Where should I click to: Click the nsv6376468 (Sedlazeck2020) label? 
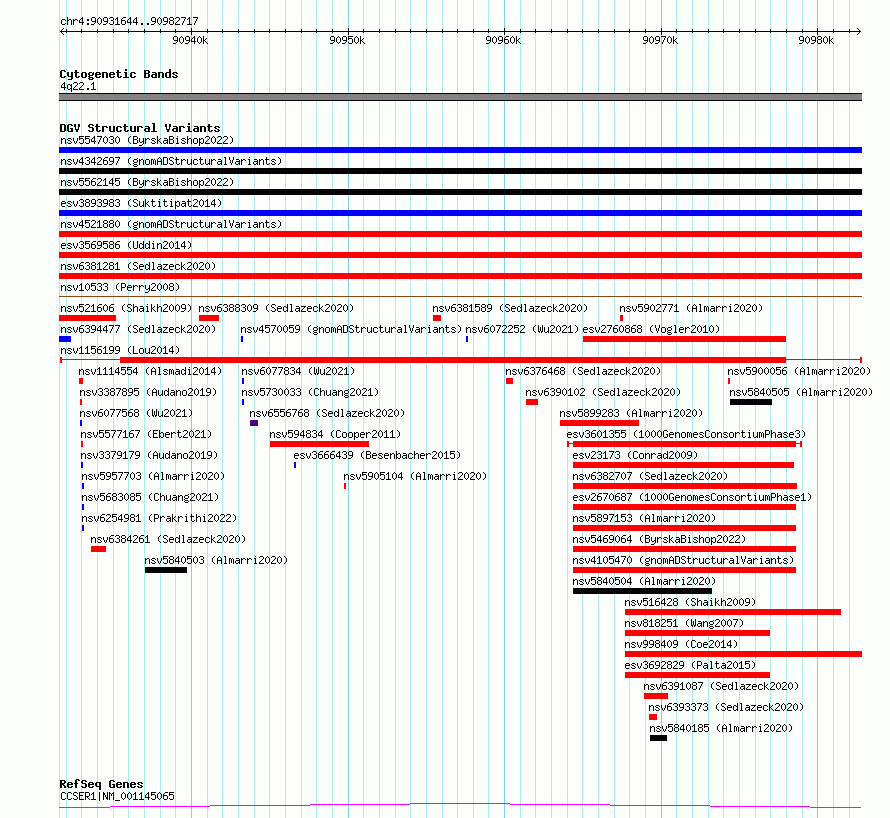pyautogui.click(x=583, y=371)
